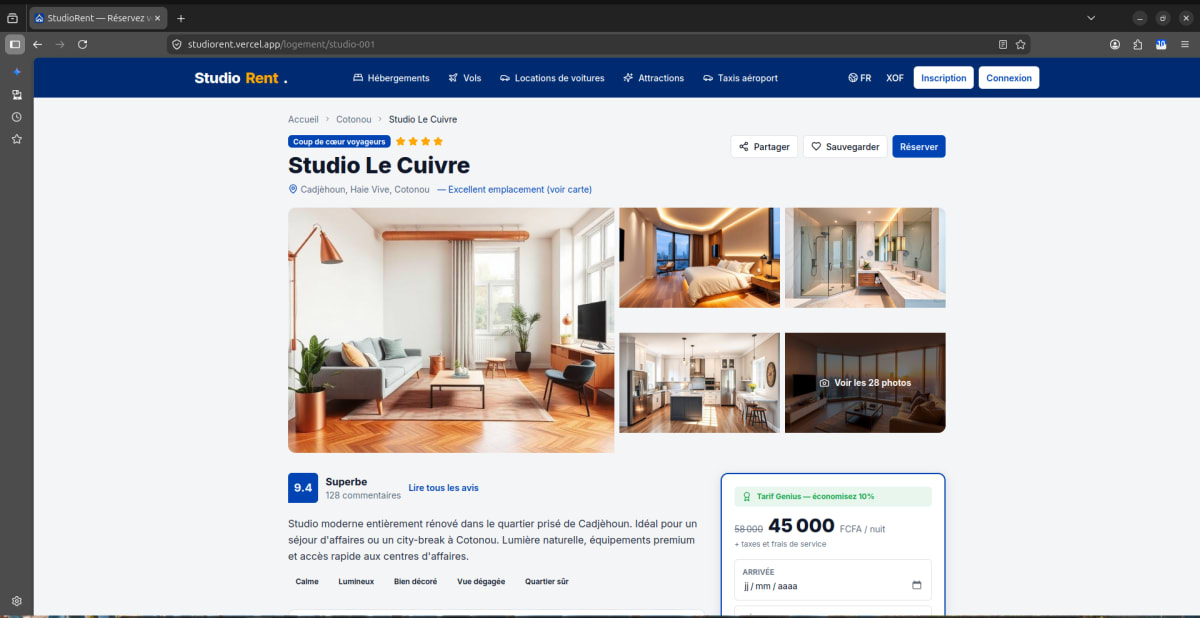This screenshot has width=1200, height=618.
Task: Open the Cotonou breadcrumb link
Action: (x=354, y=119)
